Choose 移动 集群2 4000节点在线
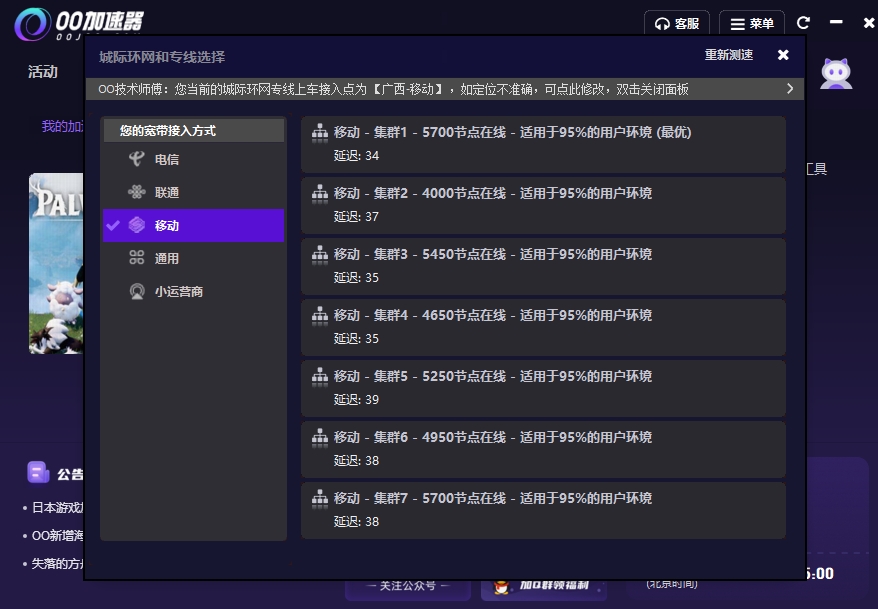The image size is (878, 609). pyautogui.click(x=543, y=205)
